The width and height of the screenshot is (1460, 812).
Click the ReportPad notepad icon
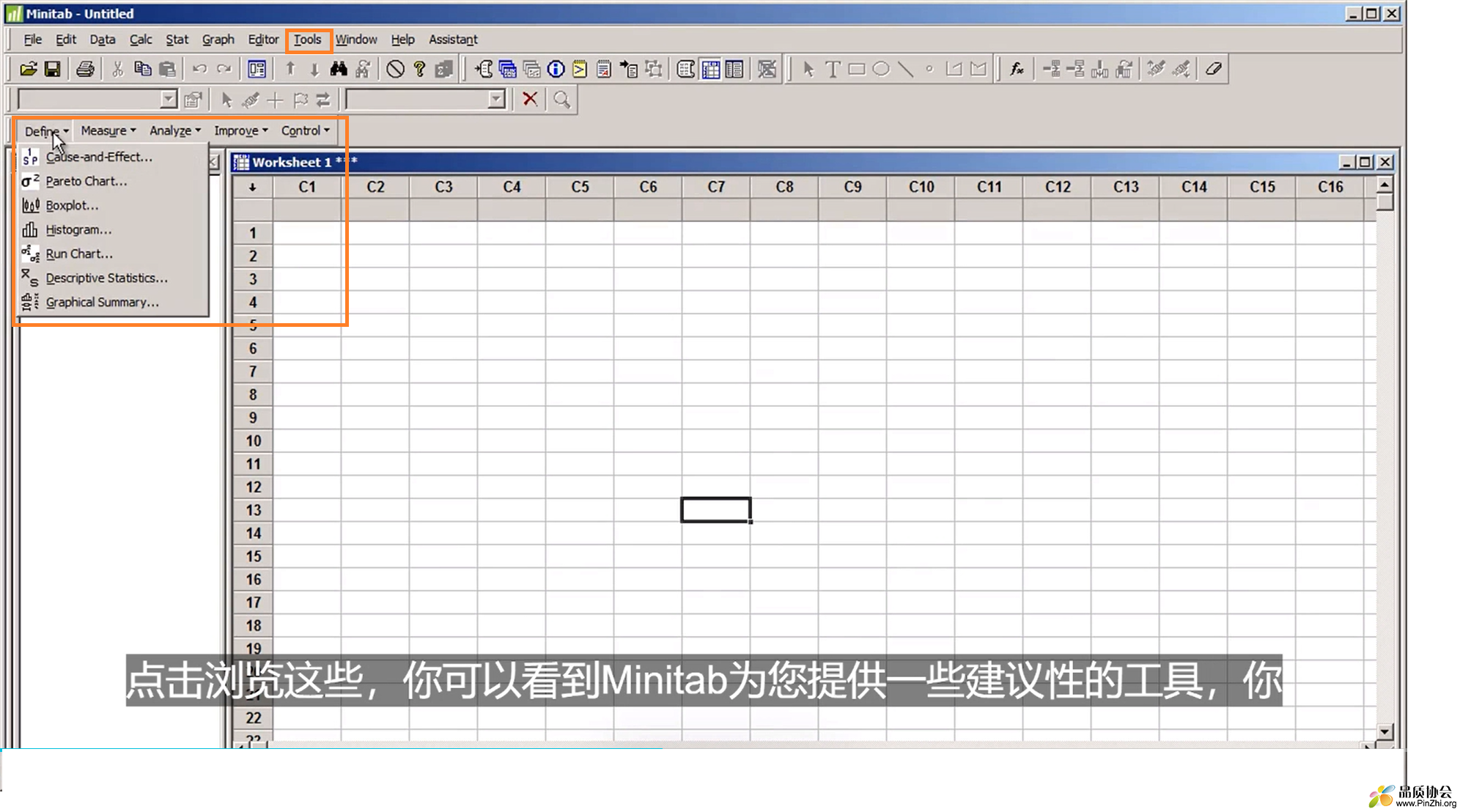point(604,69)
